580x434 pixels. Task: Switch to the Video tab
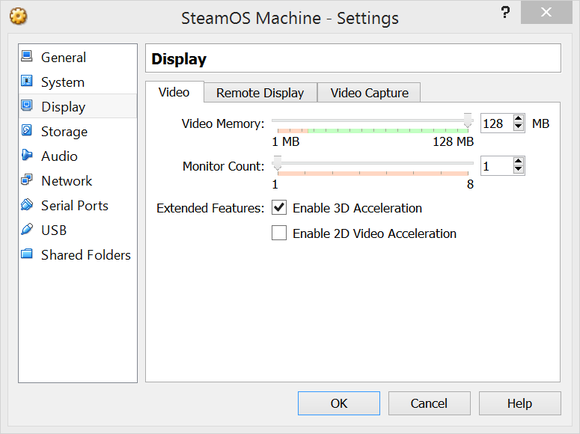(x=174, y=92)
